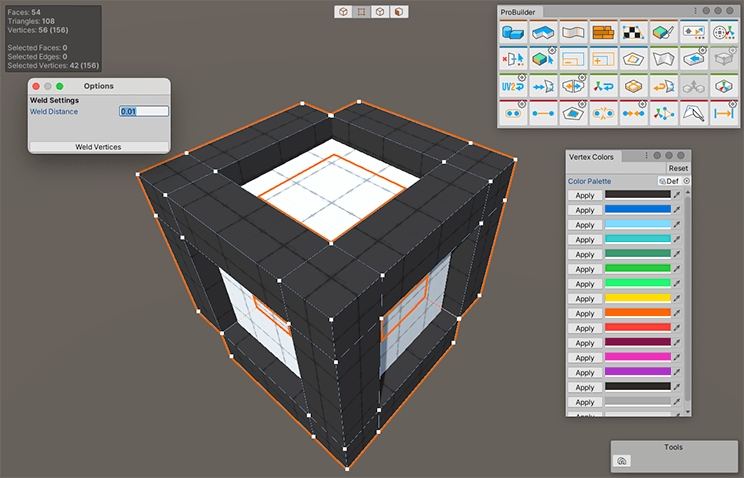Open the Material Editor brick icon

(x=602, y=32)
